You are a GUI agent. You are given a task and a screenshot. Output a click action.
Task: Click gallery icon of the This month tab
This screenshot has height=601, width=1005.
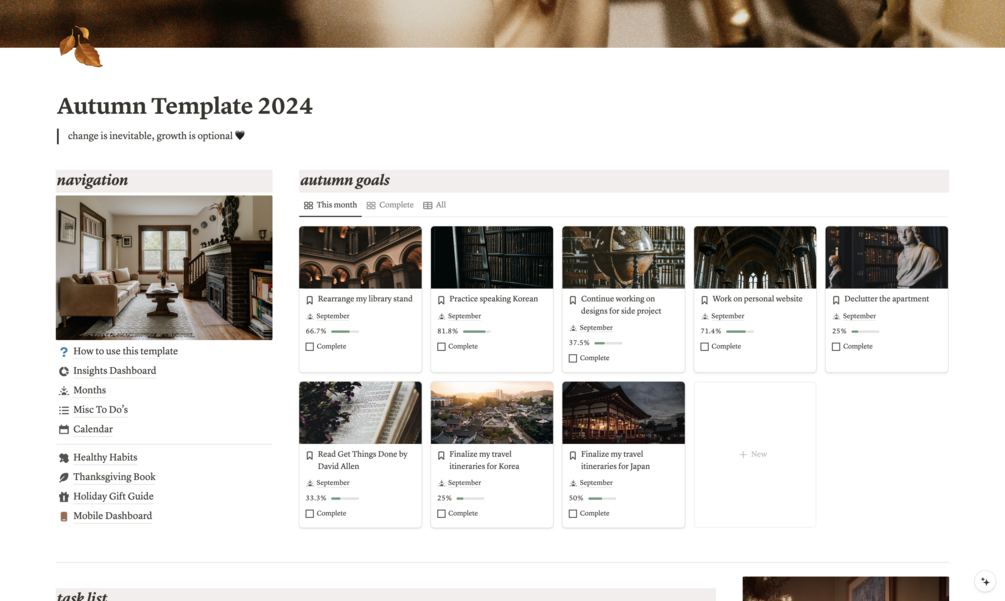pos(308,206)
